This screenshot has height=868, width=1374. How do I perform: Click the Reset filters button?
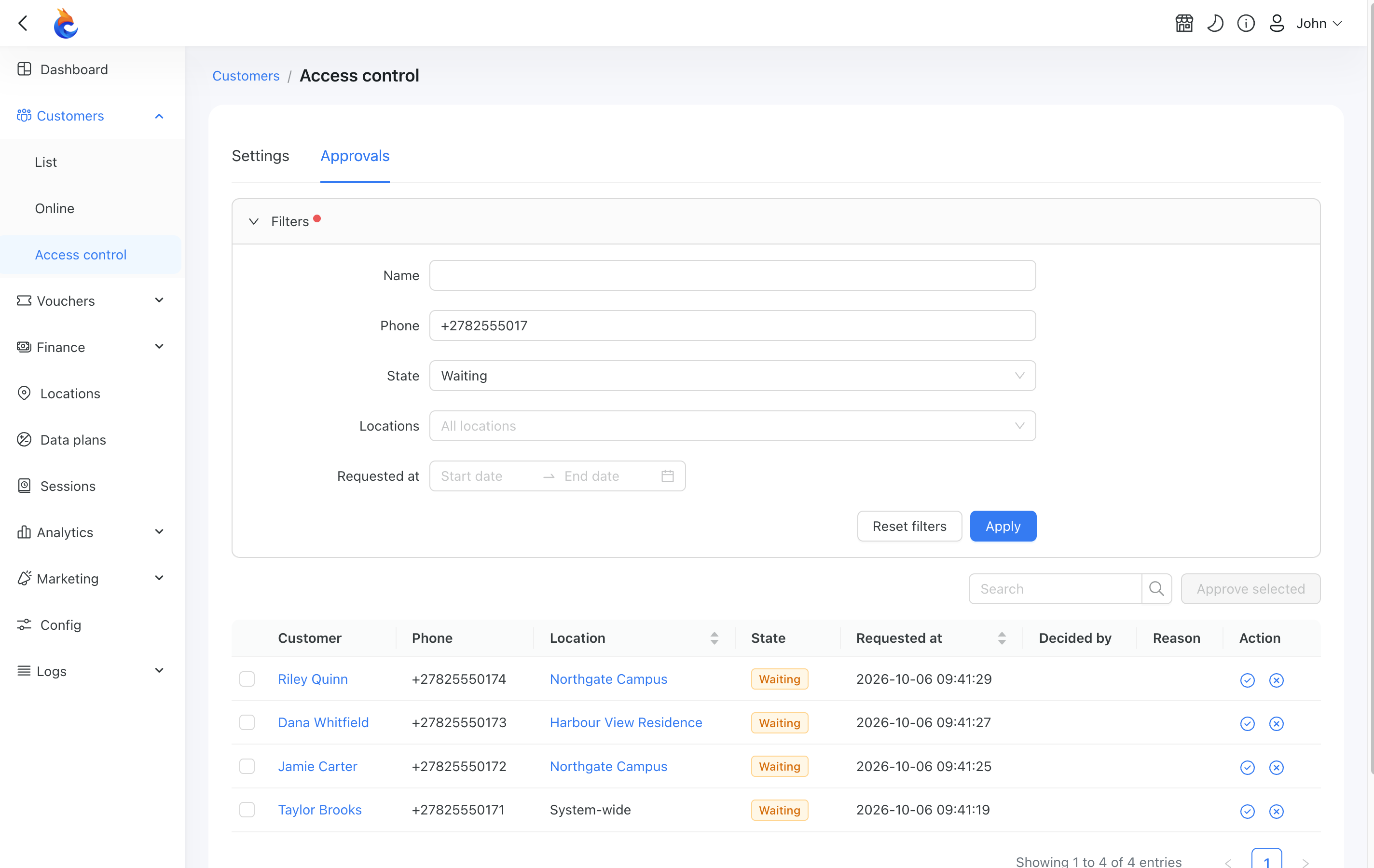click(909, 526)
